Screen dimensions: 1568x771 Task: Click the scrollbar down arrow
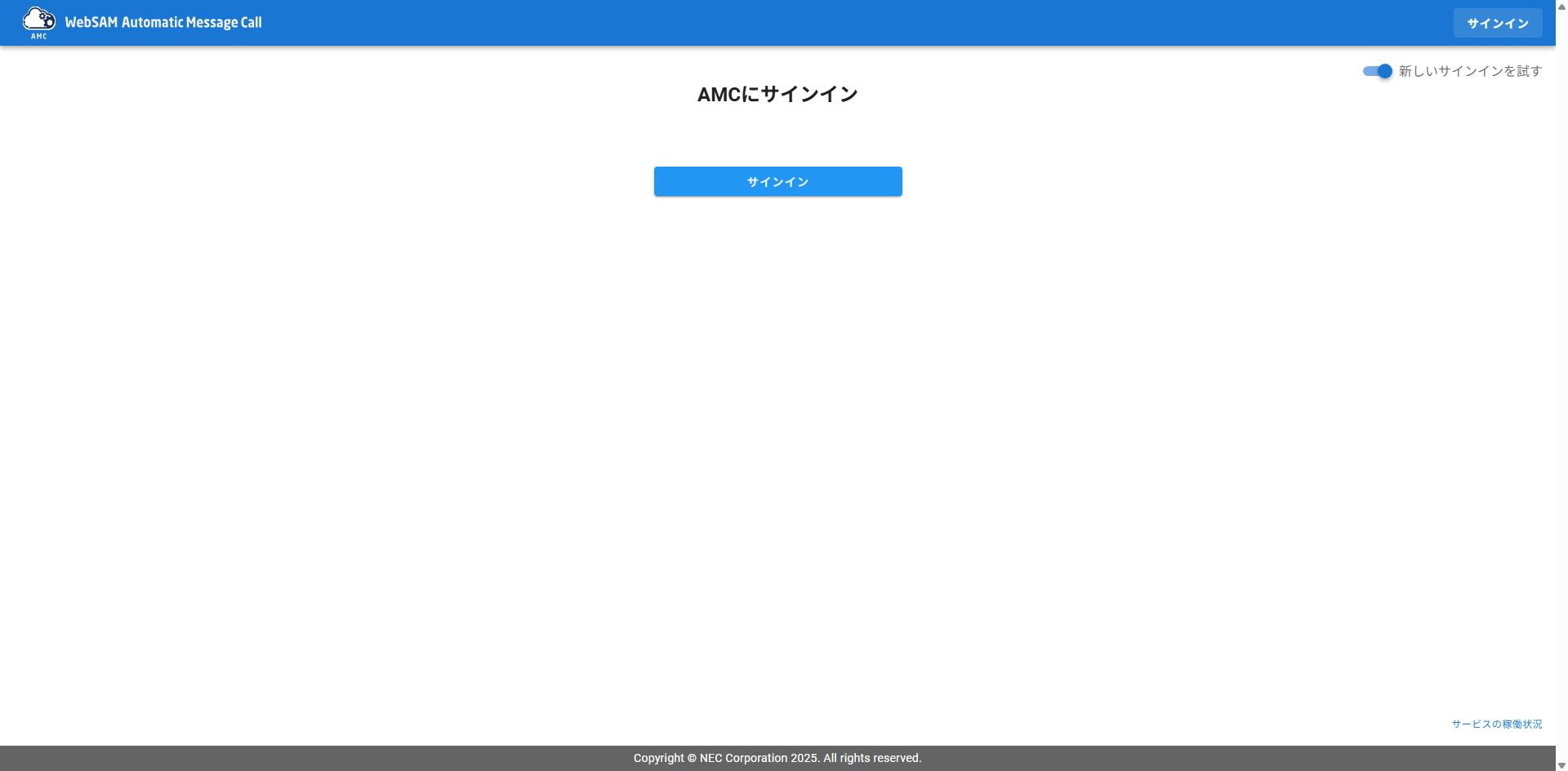(x=1561, y=765)
